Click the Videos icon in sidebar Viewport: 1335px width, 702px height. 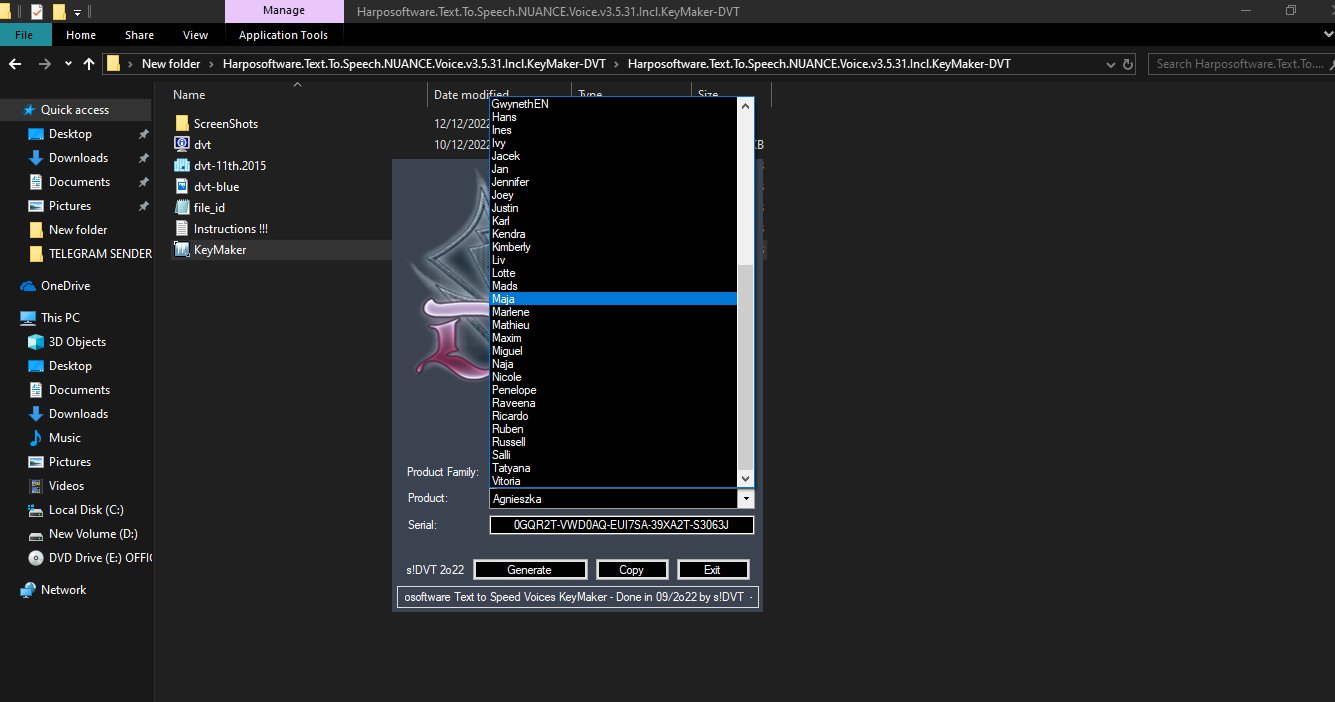(x=36, y=486)
